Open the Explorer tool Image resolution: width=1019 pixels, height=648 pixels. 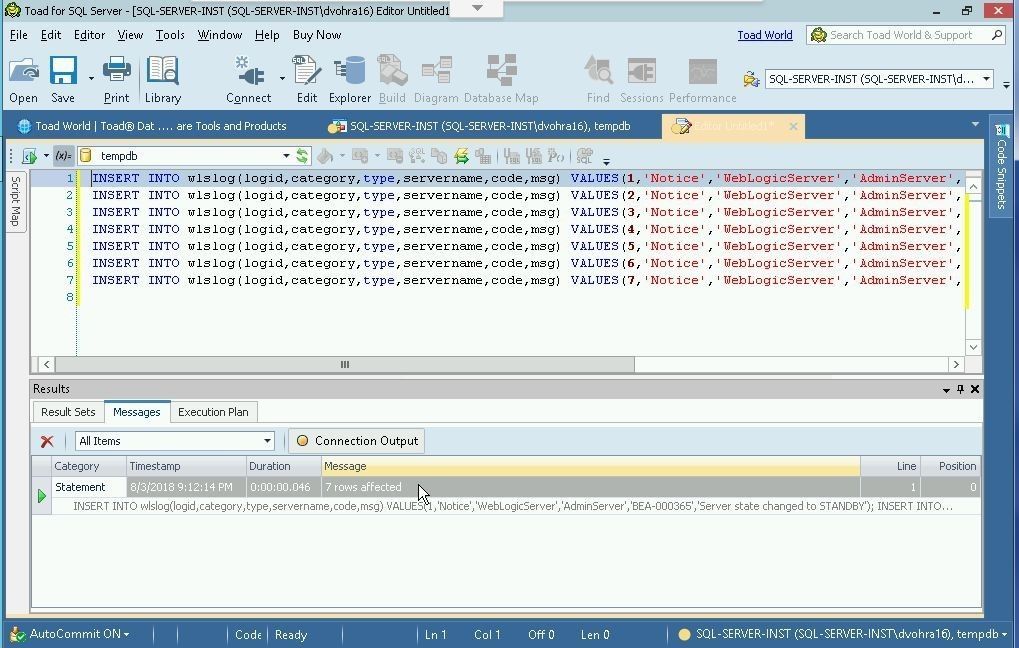pos(349,79)
